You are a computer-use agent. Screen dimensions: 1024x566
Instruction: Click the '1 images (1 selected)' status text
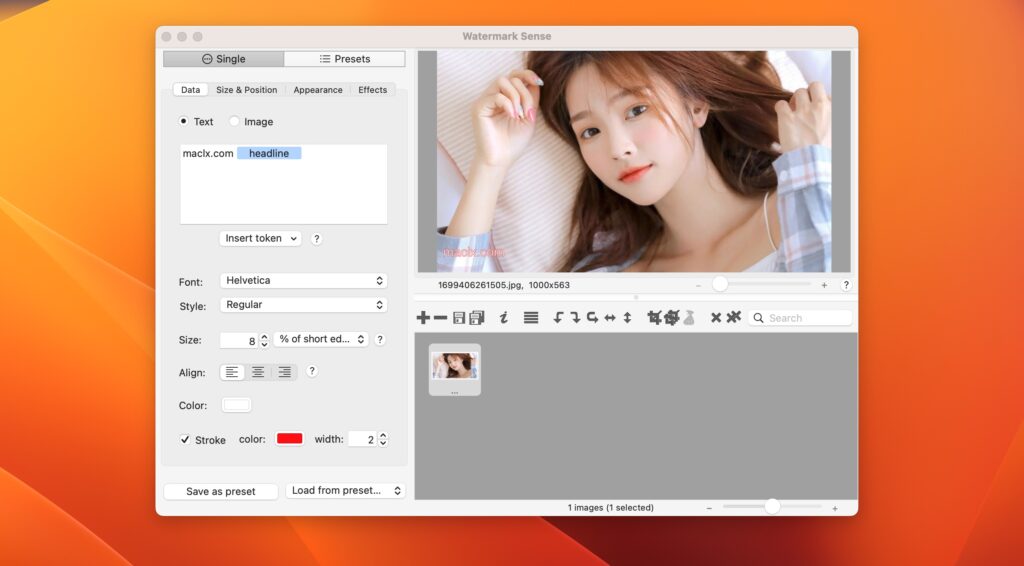tap(611, 508)
